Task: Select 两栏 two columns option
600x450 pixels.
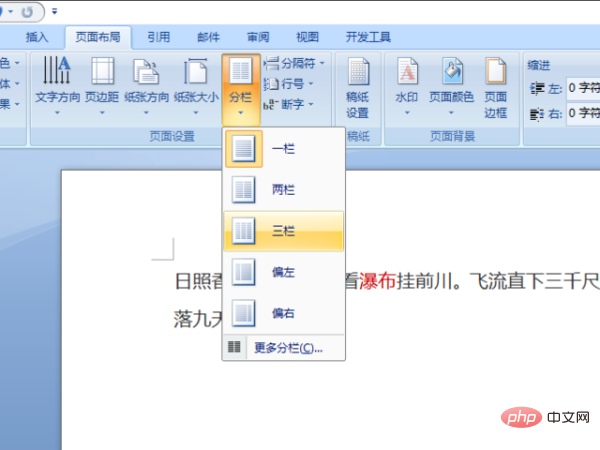Action: (x=283, y=189)
